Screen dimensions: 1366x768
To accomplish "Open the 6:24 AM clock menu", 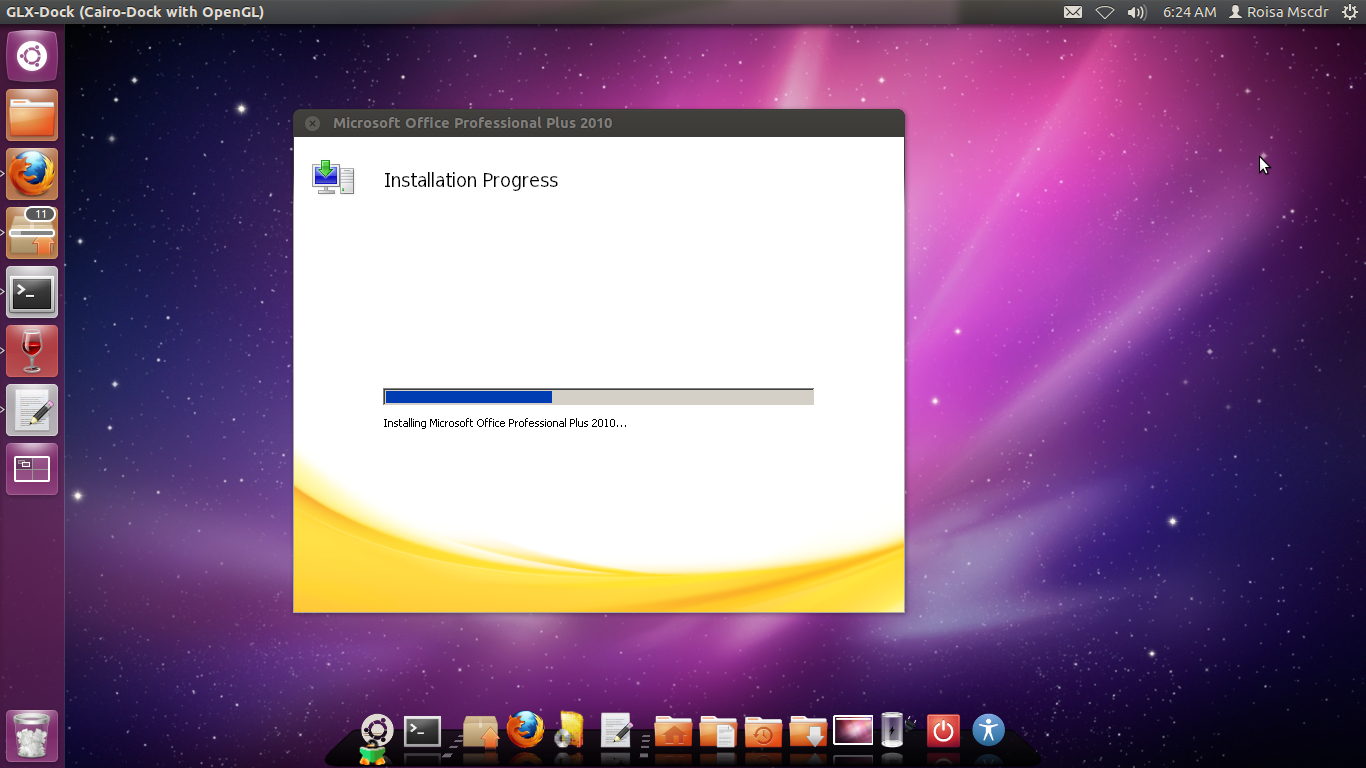I will 1189,12.
